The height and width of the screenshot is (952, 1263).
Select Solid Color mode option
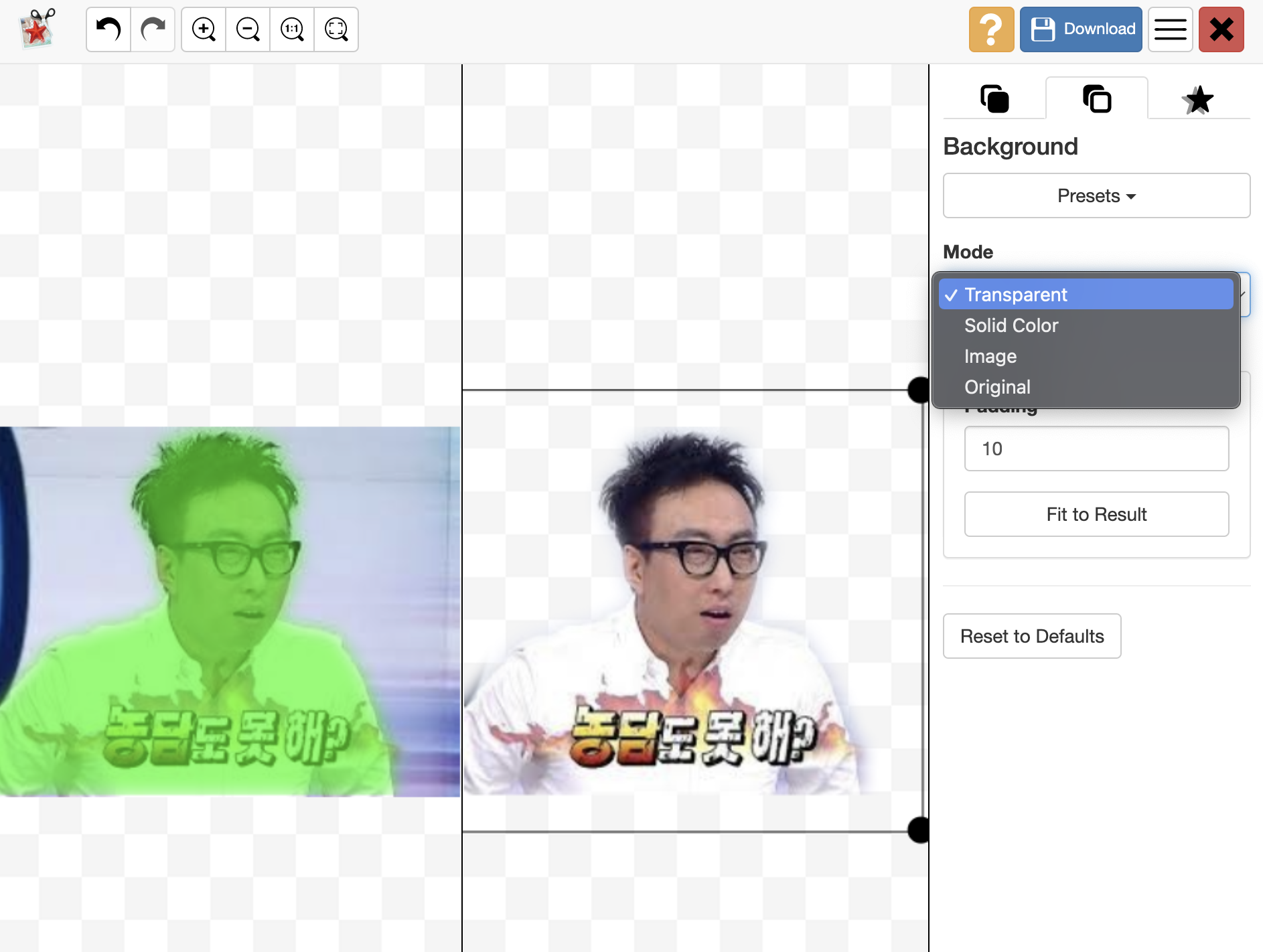click(x=1086, y=325)
